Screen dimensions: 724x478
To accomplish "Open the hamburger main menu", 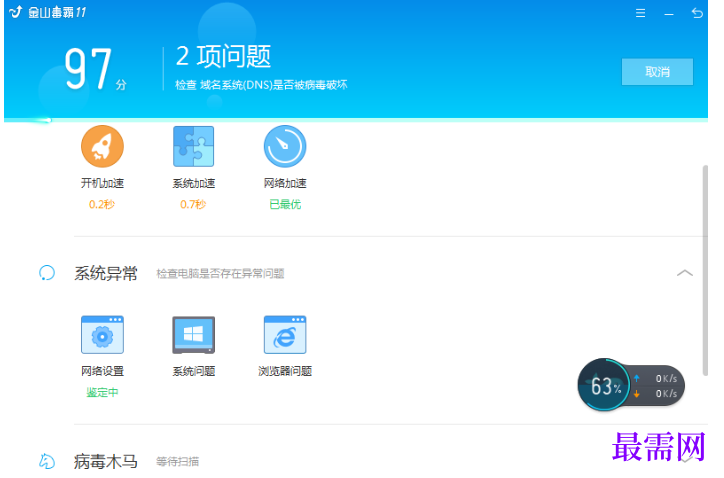I will (x=640, y=13).
